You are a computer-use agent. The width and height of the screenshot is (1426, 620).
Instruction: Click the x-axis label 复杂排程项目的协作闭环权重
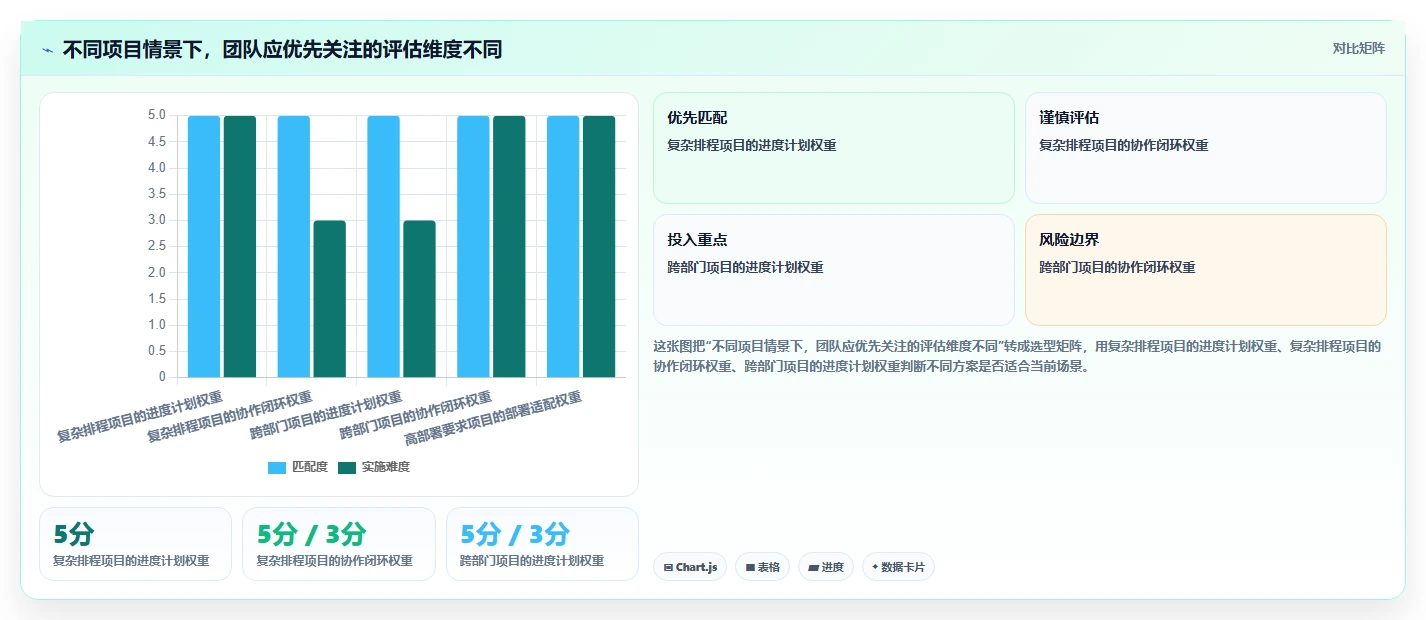click(x=230, y=415)
